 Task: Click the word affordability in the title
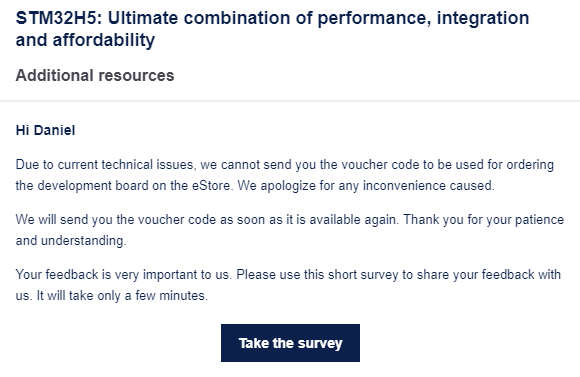tap(104, 40)
